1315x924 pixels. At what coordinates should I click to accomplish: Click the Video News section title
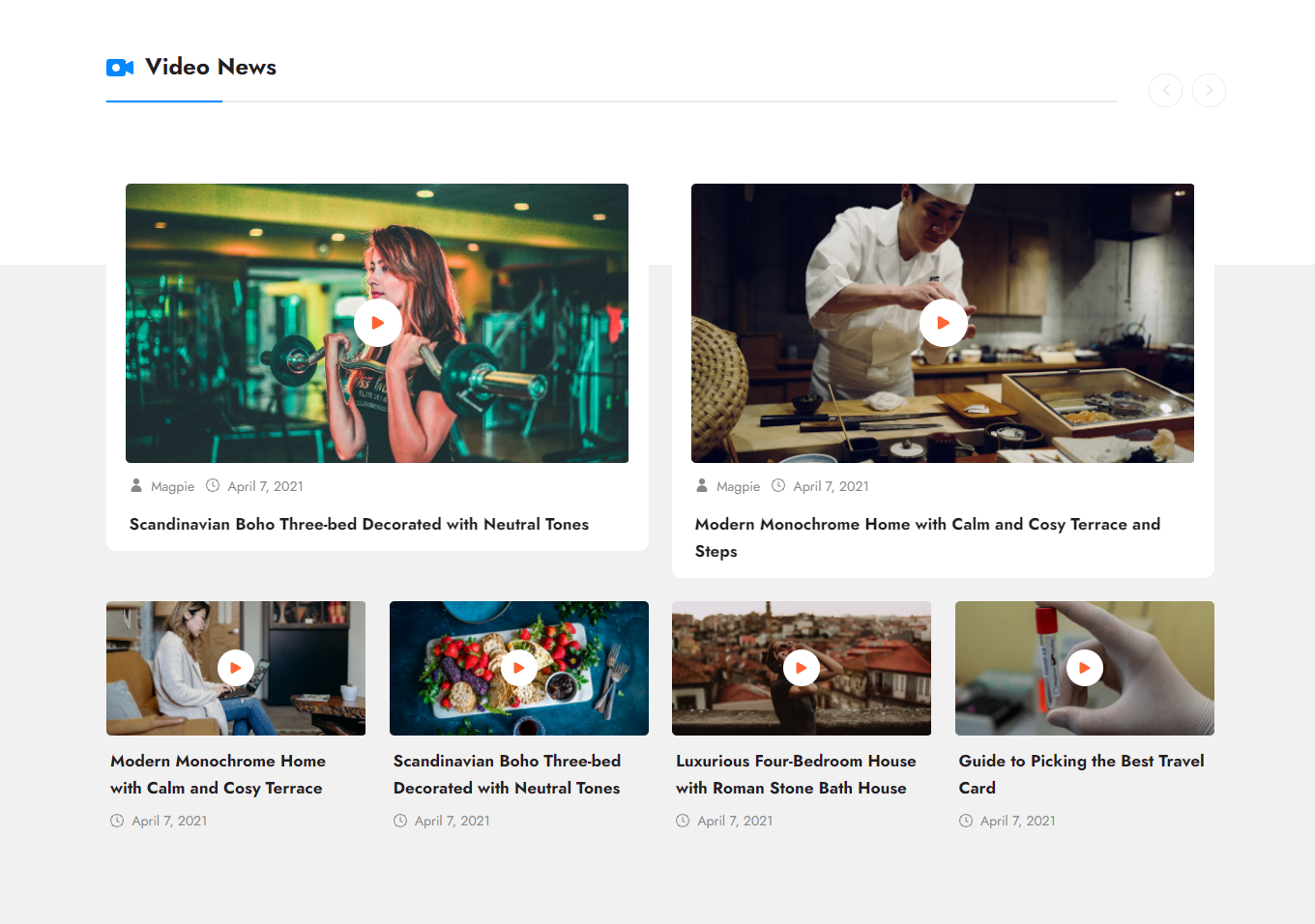tap(210, 67)
